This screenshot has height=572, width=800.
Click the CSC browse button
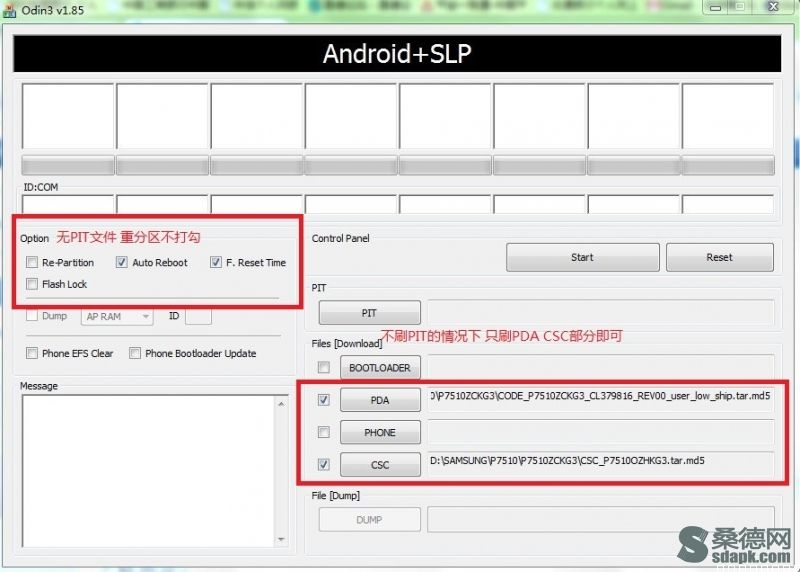(380, 465)
